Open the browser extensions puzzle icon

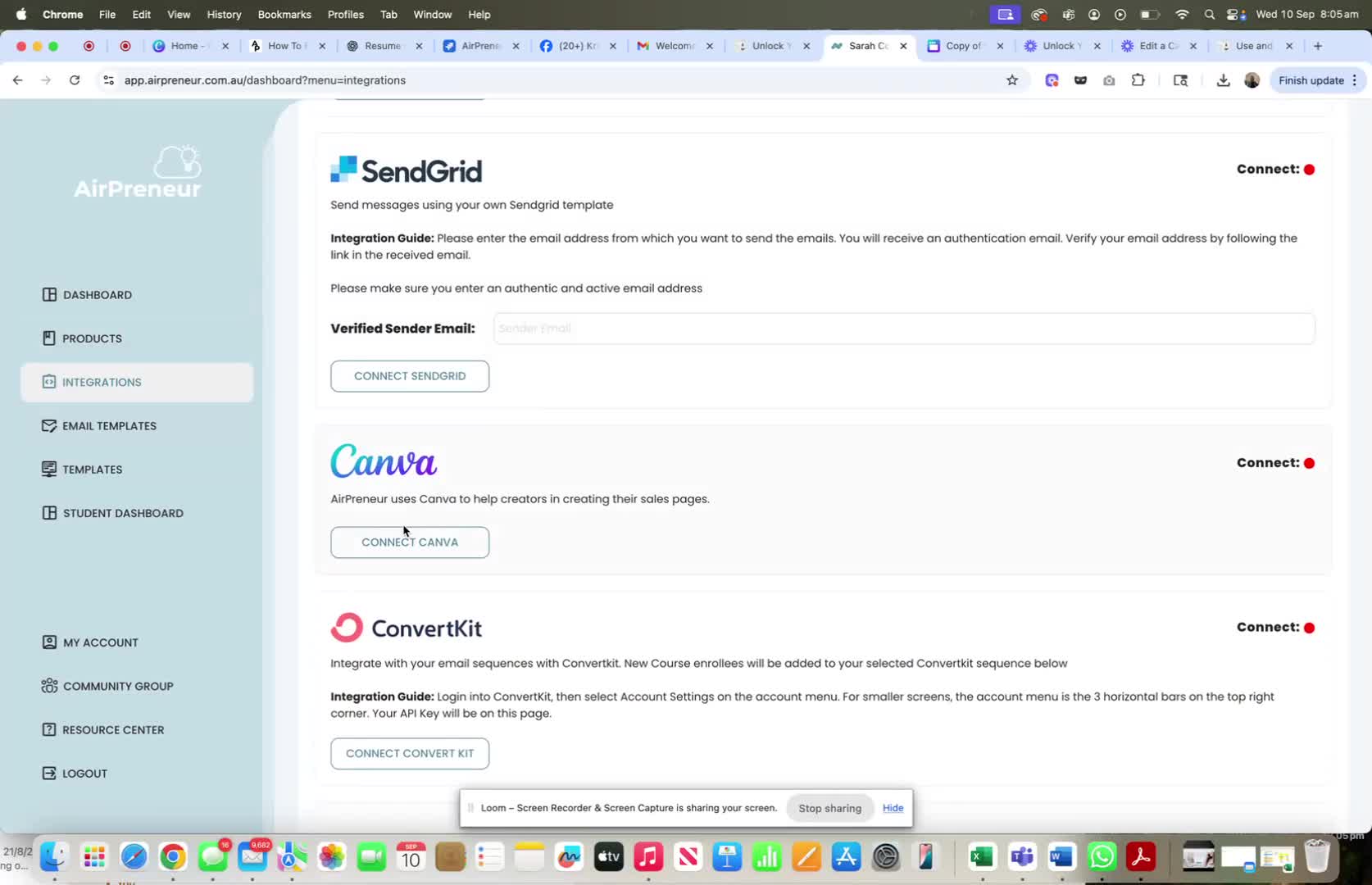pyautogui.click(x=1138, y=80)
